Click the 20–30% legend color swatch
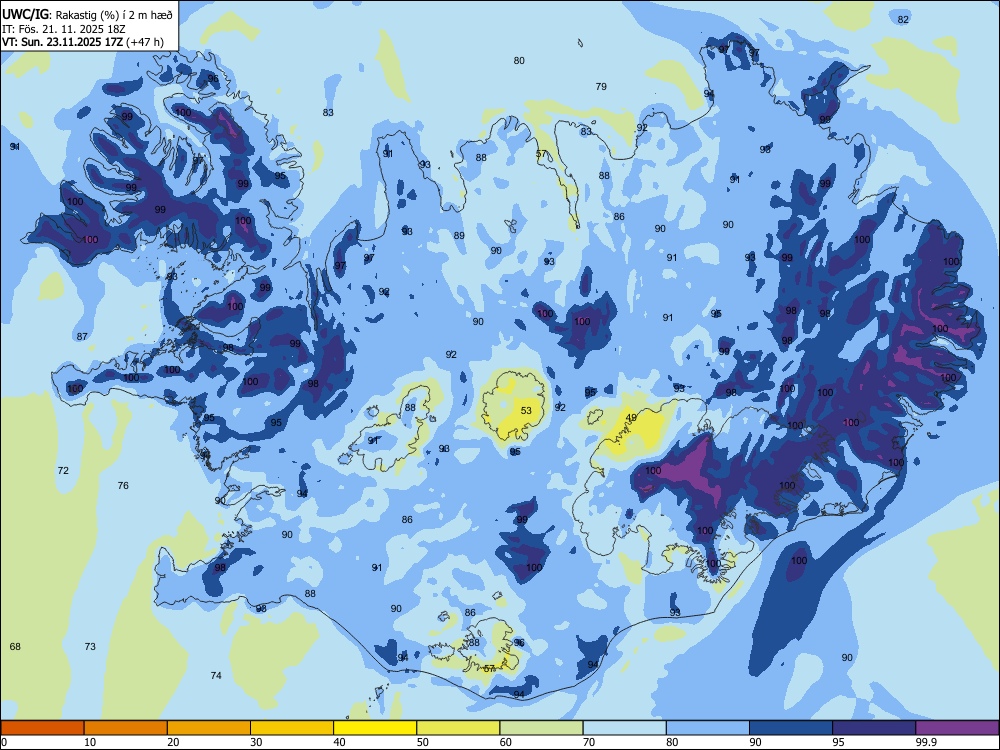This screenshot has width=1000, height=750. (209, 728)
